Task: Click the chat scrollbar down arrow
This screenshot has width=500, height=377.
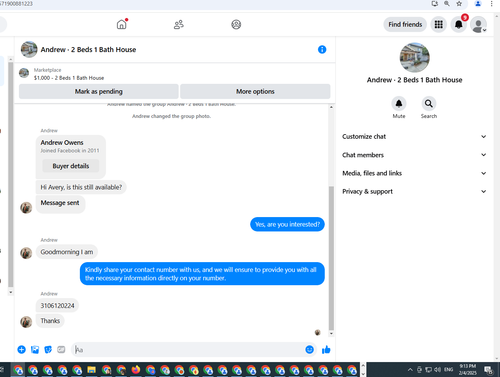Action: (331, 333)
